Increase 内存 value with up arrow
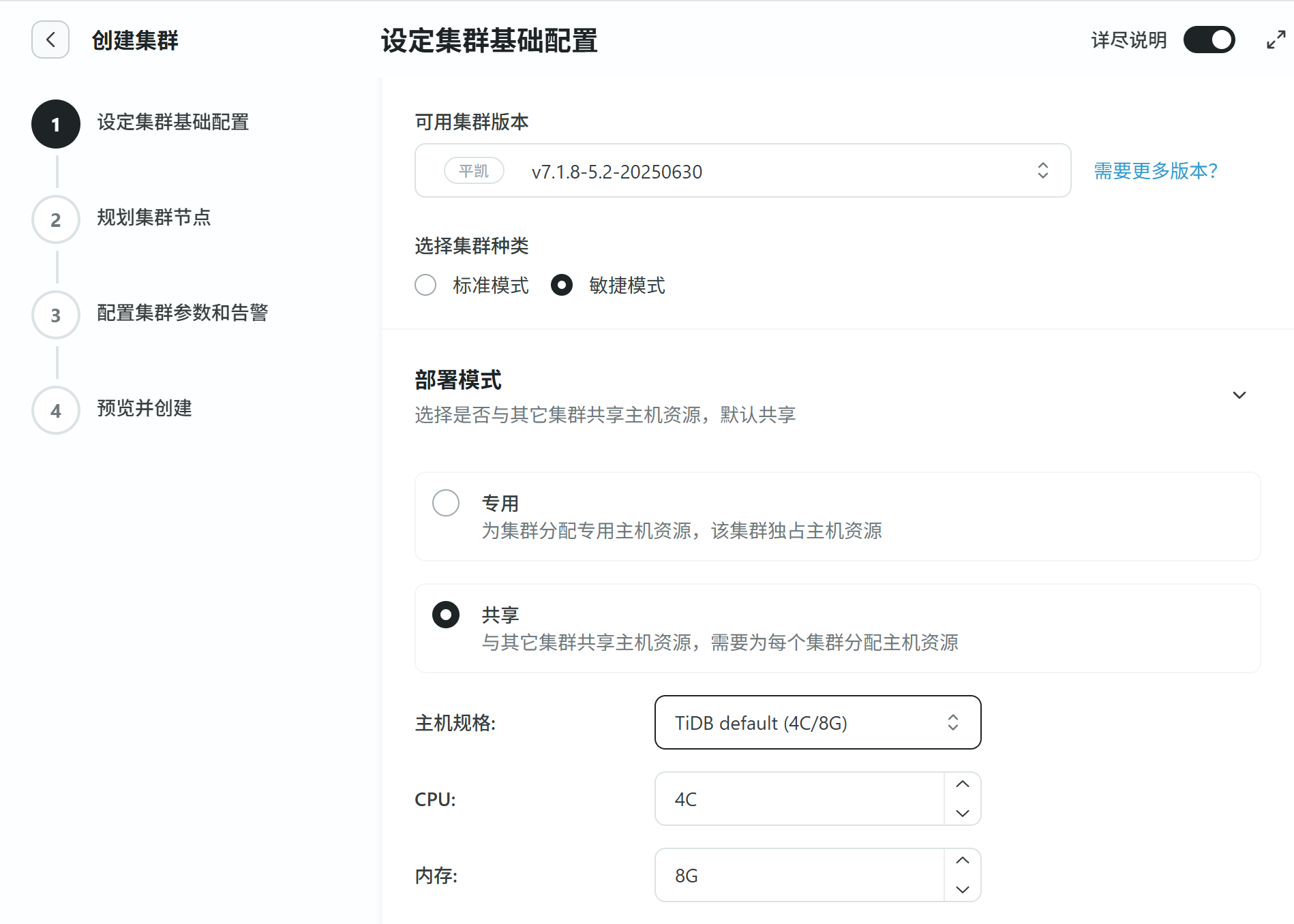Screen dimensions: 1294x924 point(962,861)
